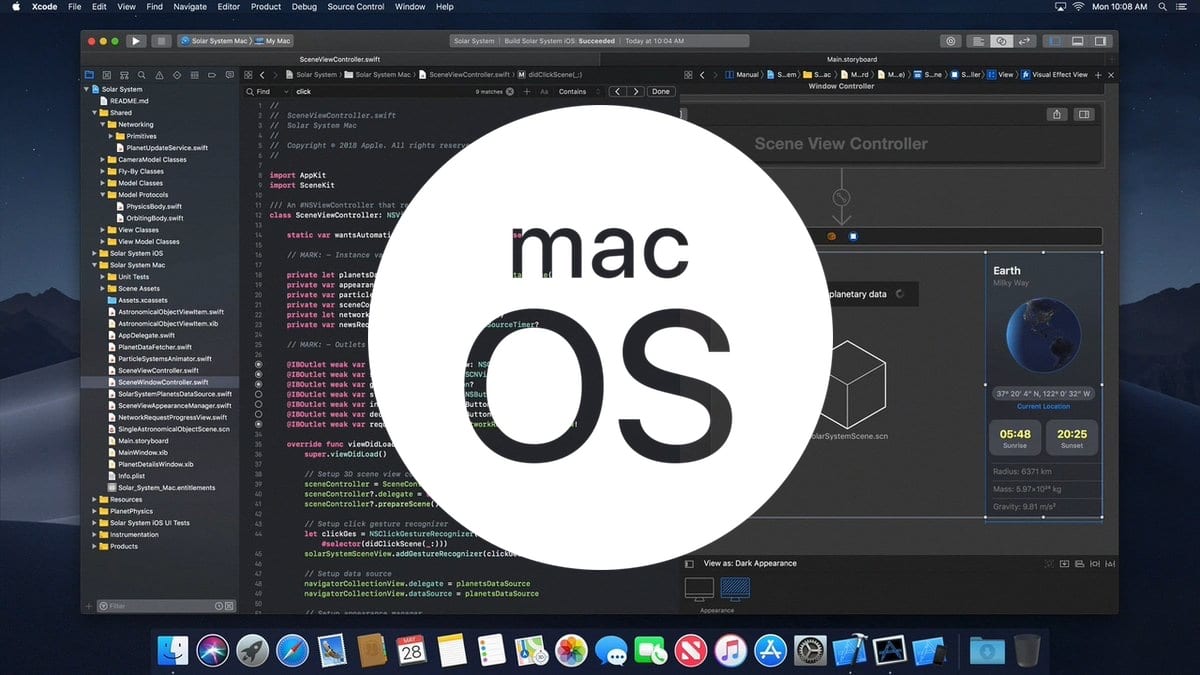
Task: Jump to the next find match
Action: point(635,91)
